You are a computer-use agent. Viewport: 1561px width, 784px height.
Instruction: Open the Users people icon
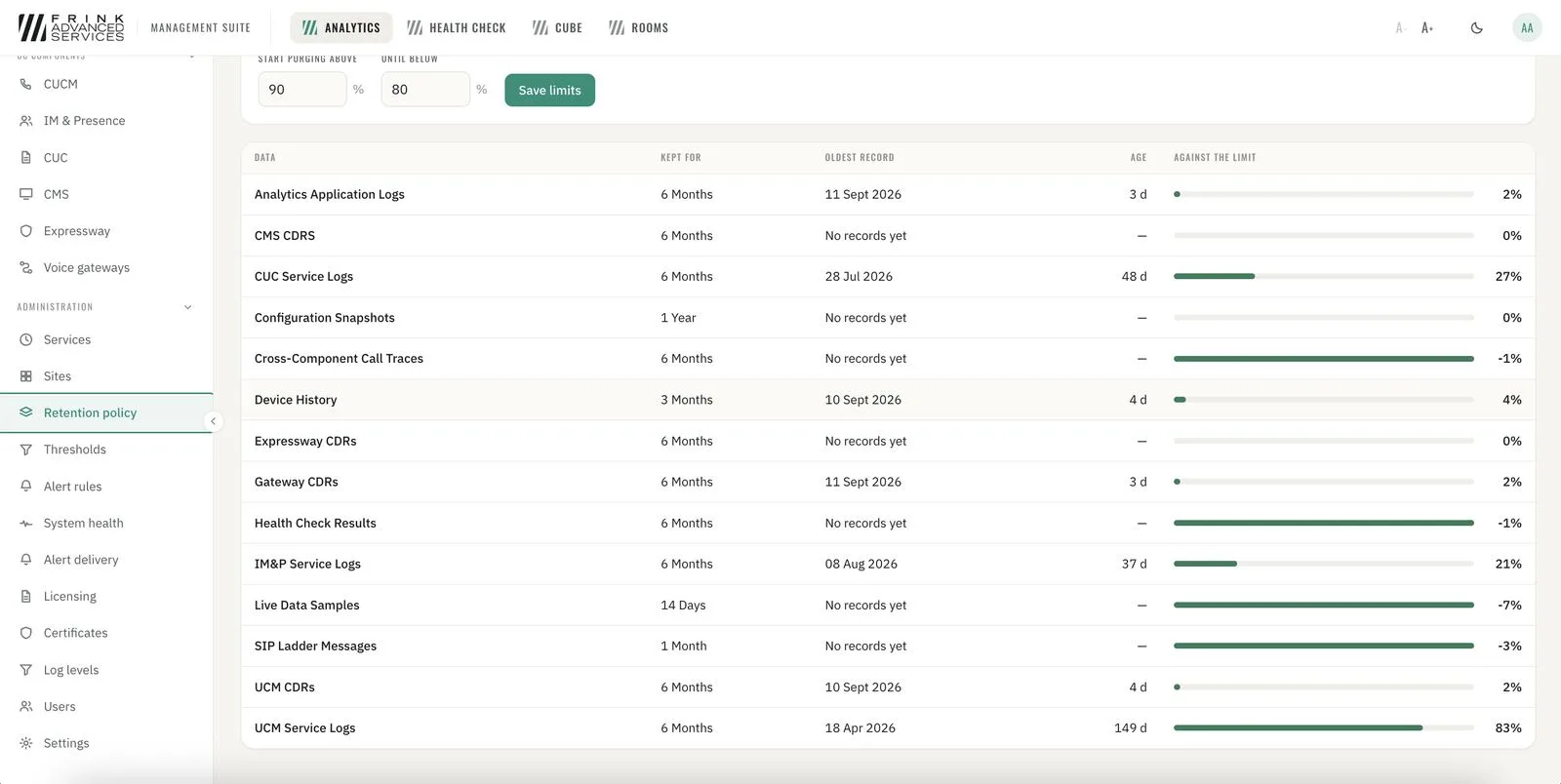(26, 707)
